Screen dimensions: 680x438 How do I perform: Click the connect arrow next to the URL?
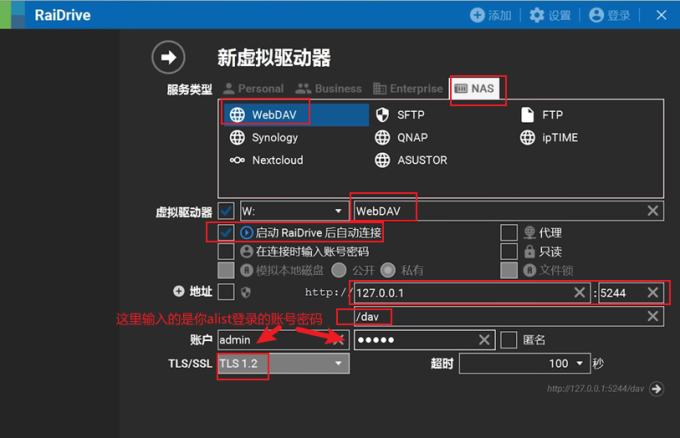657,389
